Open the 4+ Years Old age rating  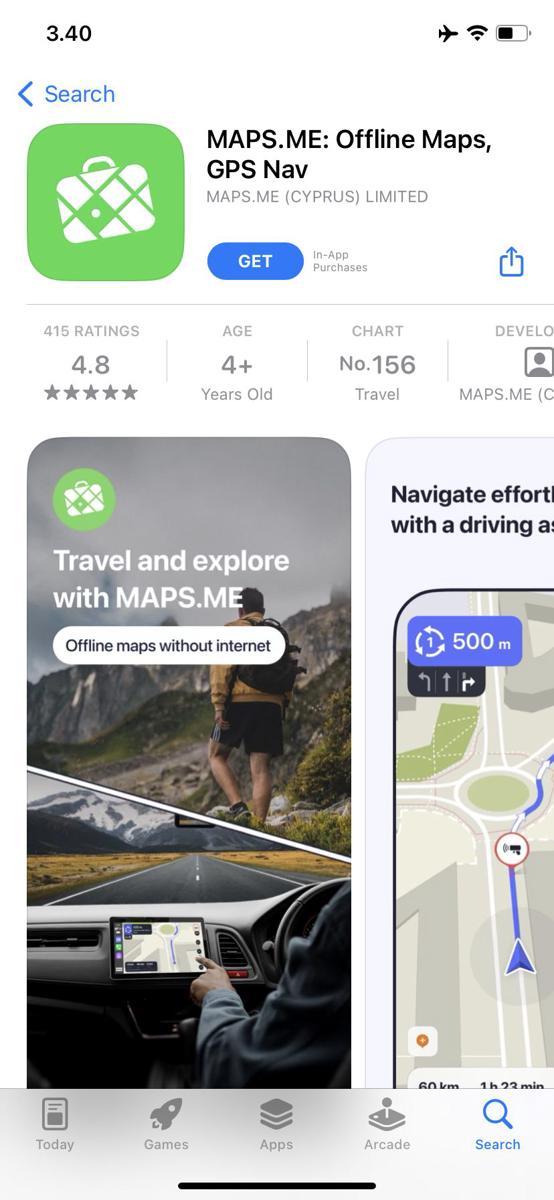(x=237, y=362)
